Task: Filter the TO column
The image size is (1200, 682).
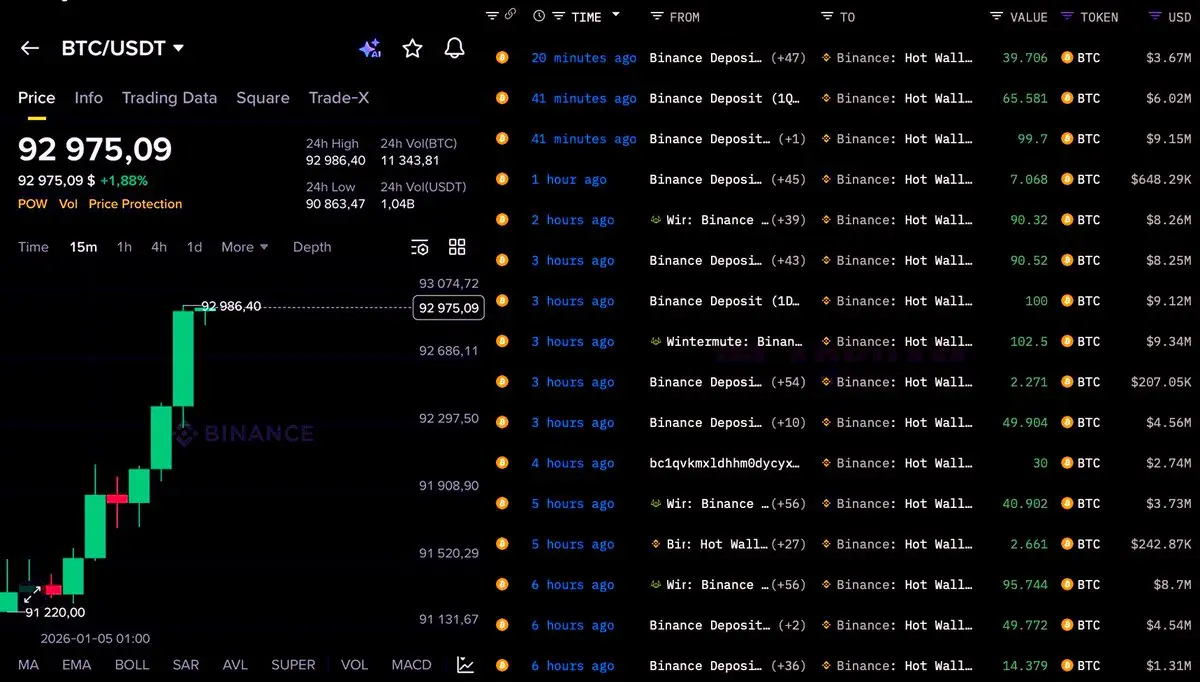Action: pyautogui.click(x=827, y=16)
